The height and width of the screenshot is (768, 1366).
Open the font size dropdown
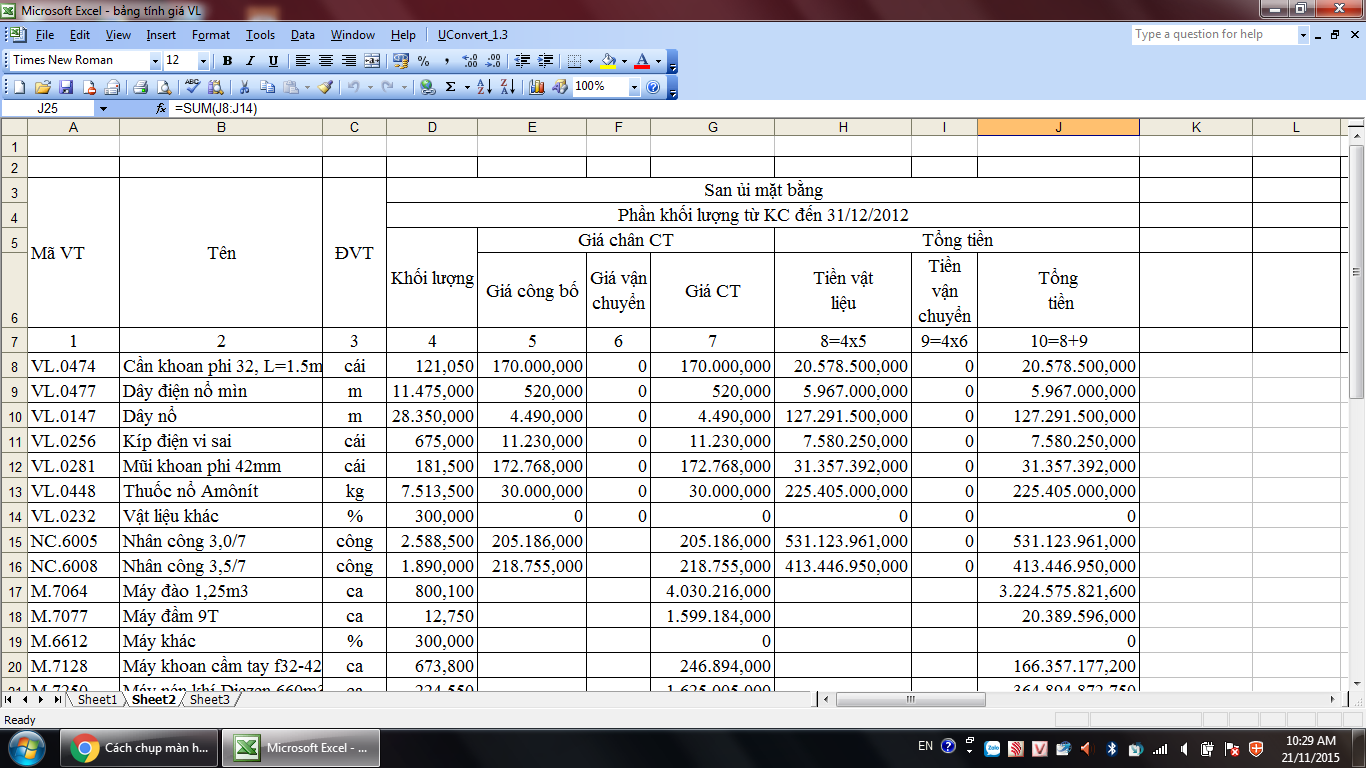(x=204, y=61)
